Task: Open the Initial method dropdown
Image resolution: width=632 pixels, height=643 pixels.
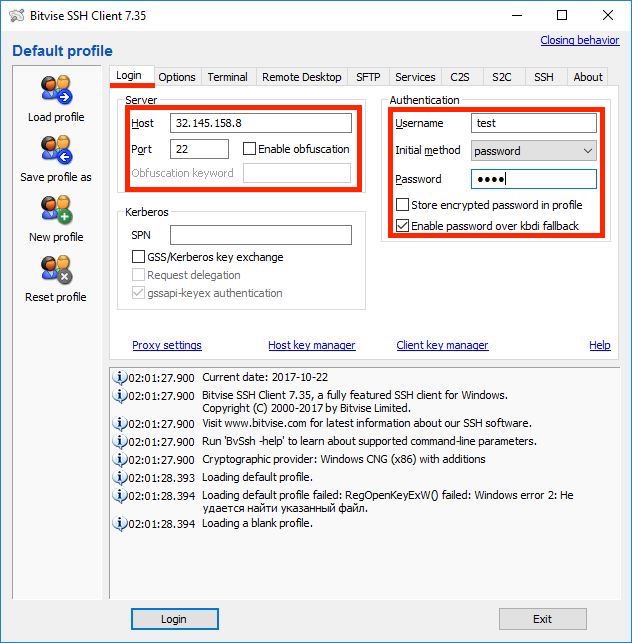Action: coord(534,150)
